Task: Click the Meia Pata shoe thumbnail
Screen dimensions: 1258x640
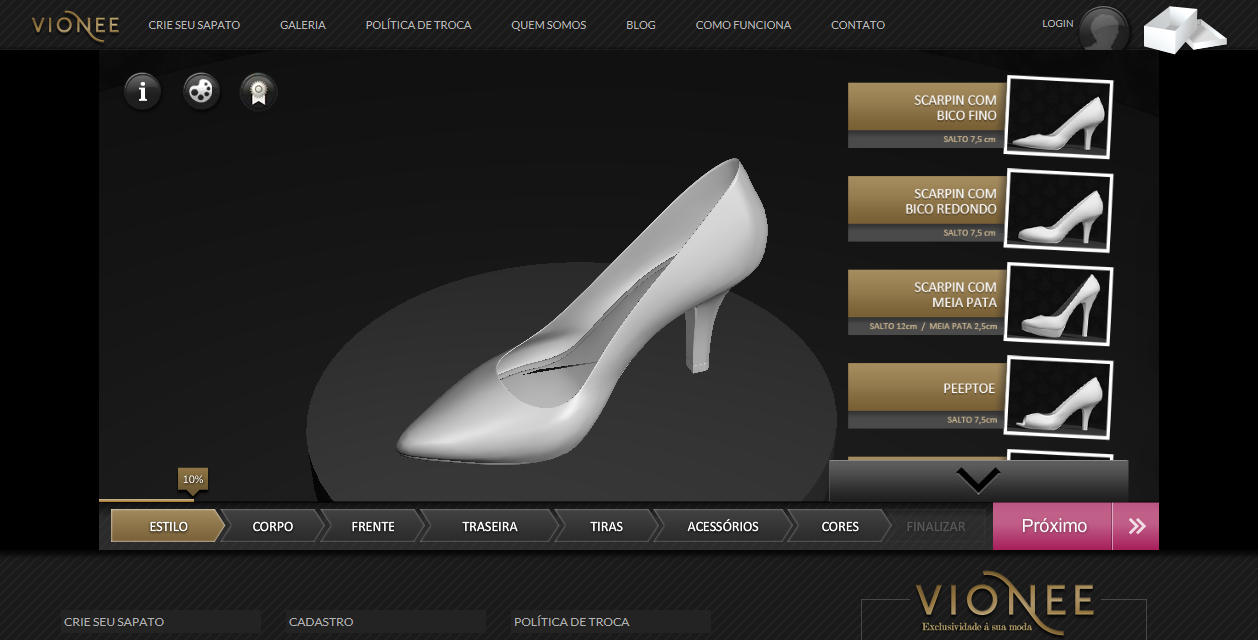Action: point(1059,303)
